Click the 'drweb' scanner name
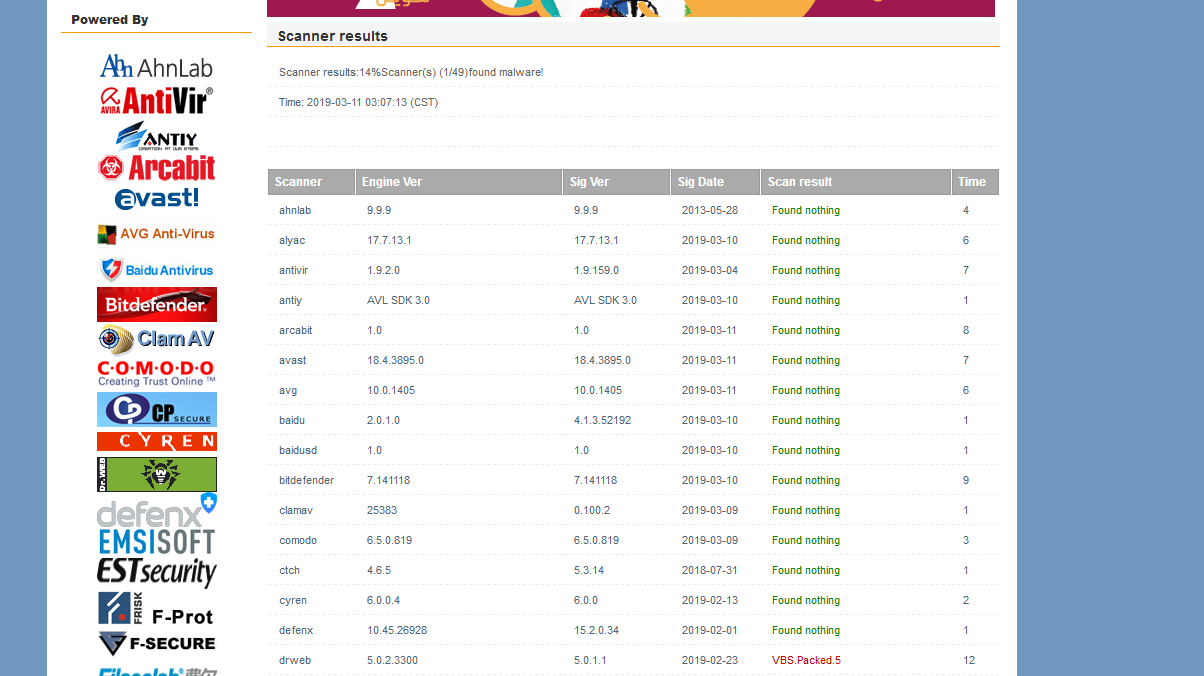The height and width of the screenshot is (676, 1204). click(x=293, y=660)
